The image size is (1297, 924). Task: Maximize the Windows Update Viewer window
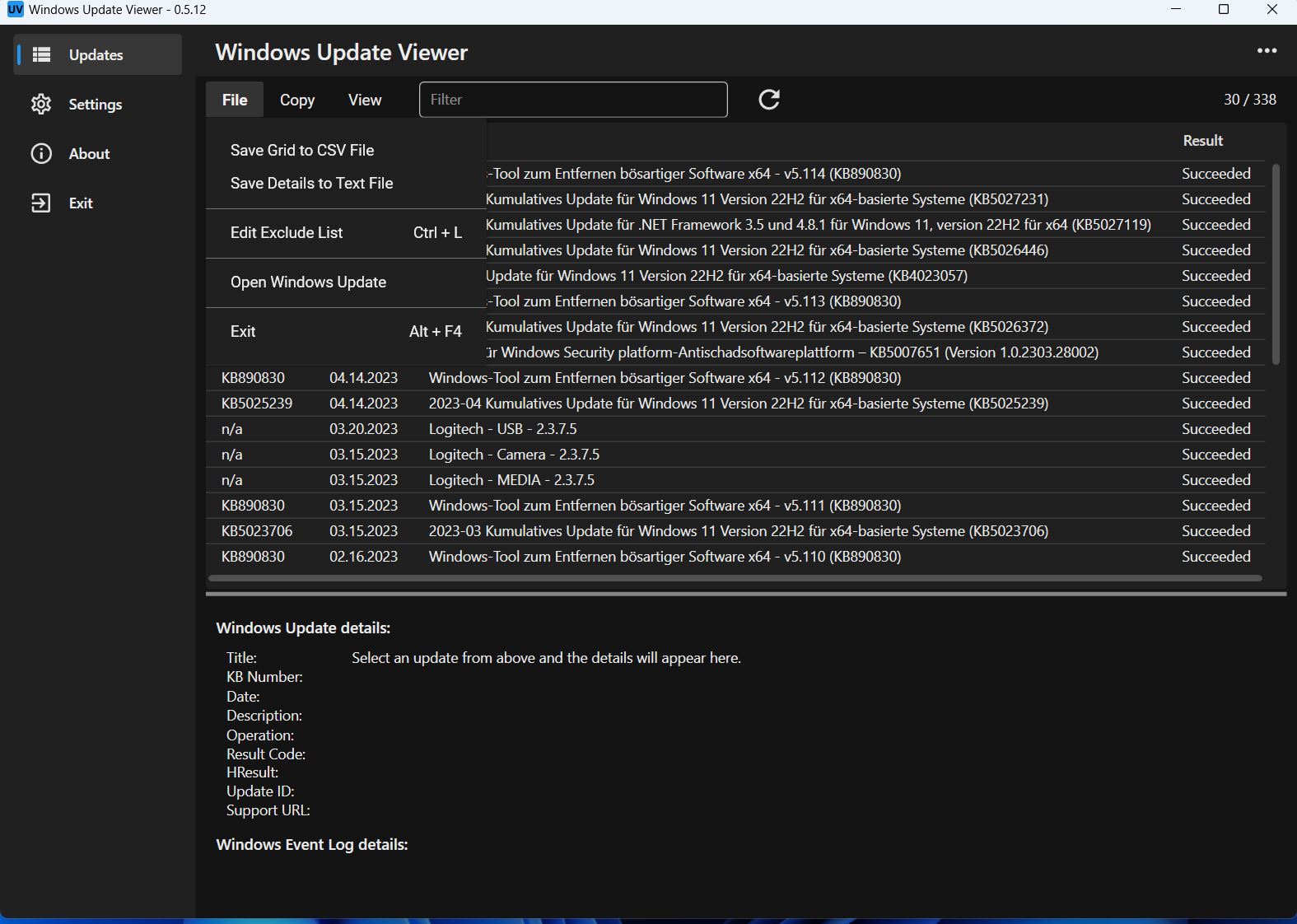1224,10
